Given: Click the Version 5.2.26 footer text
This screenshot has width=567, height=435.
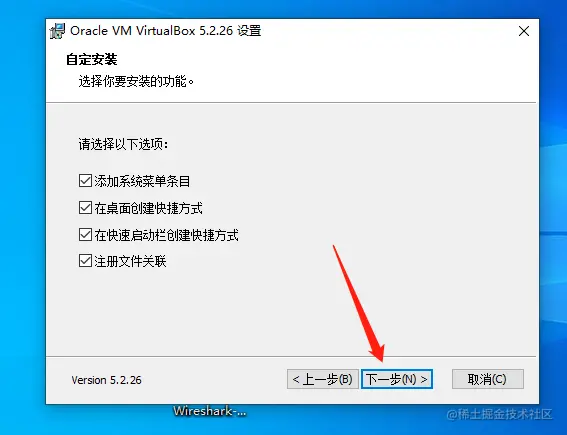Looking at the screenshot, I should 106,380.
